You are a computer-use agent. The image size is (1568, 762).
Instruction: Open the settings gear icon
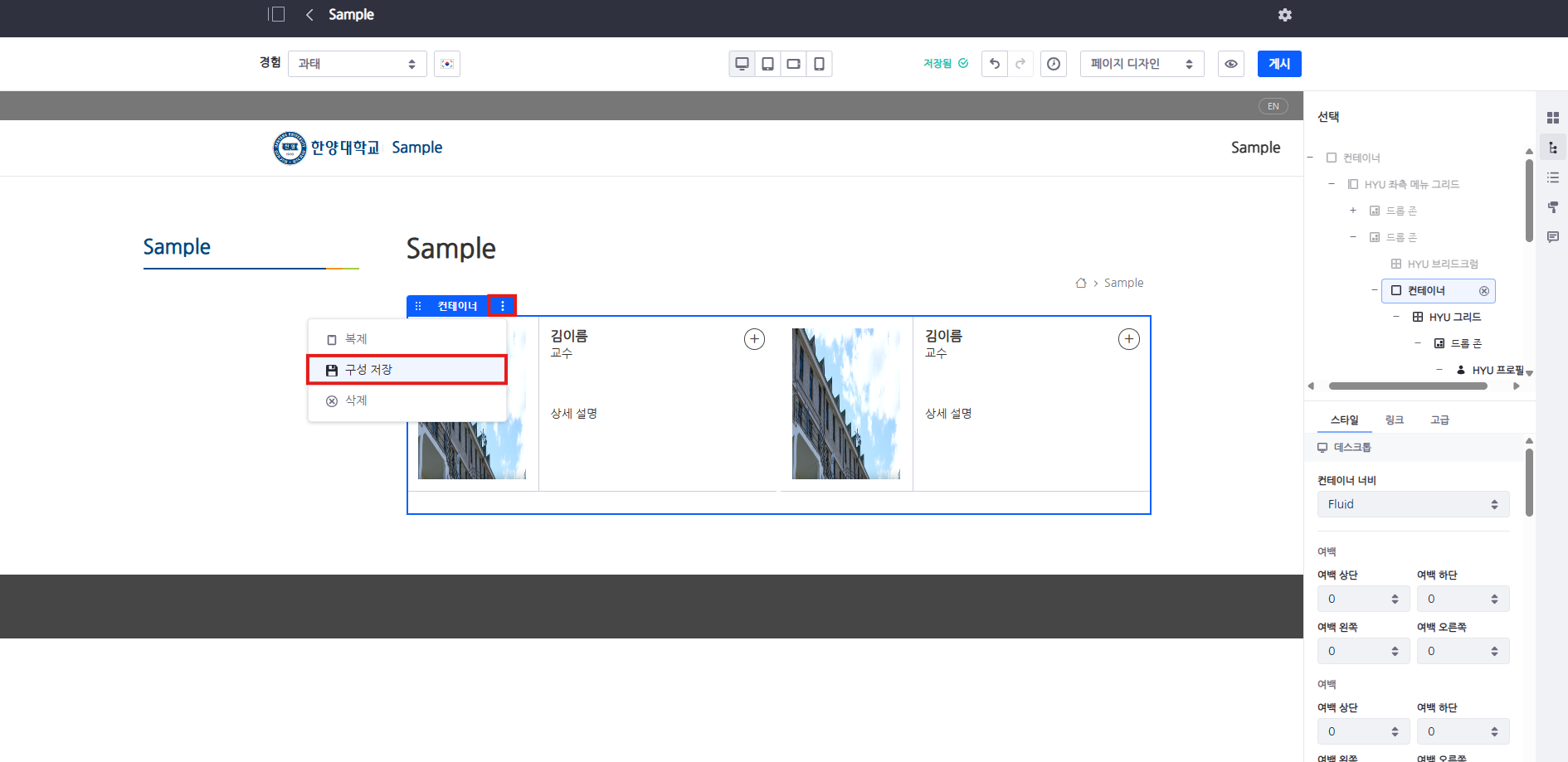coord(1284,15)
